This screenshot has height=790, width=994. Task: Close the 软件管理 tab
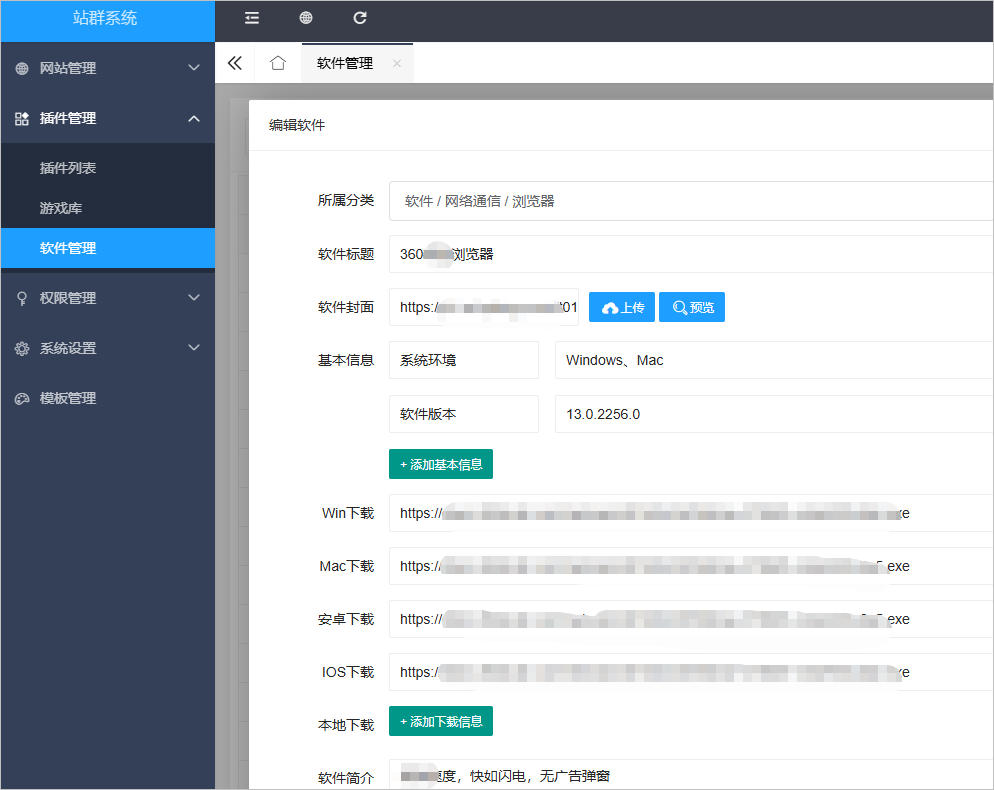tap(397, 63)
